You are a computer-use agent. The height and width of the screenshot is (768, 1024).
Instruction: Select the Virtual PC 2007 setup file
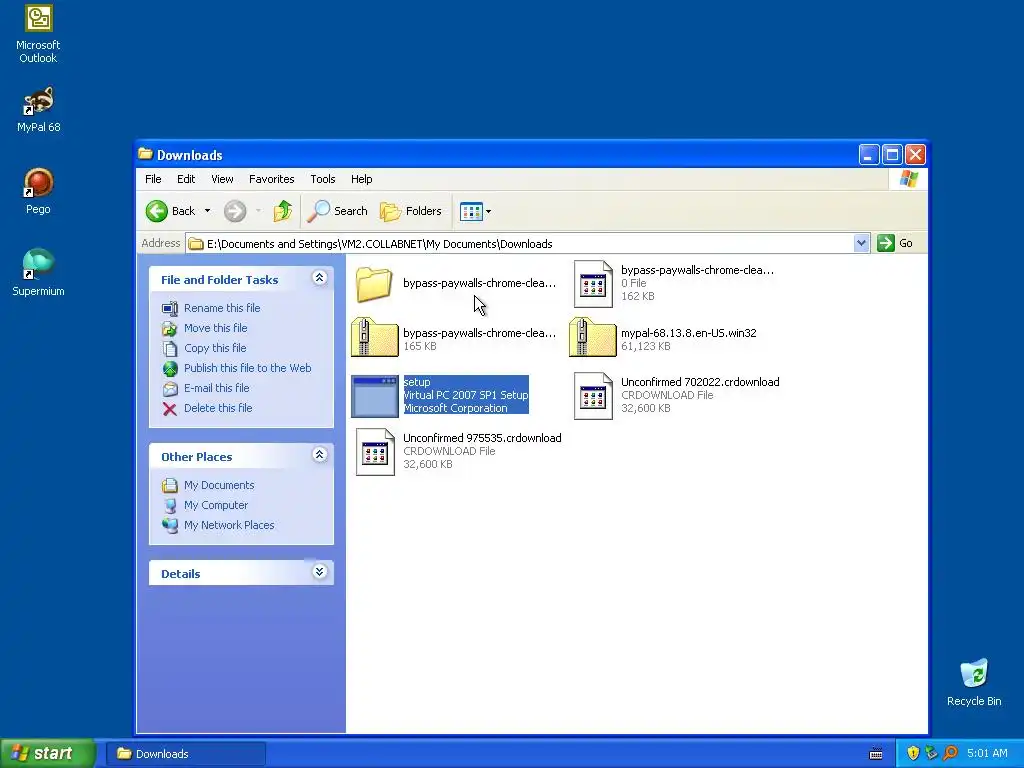440,395
